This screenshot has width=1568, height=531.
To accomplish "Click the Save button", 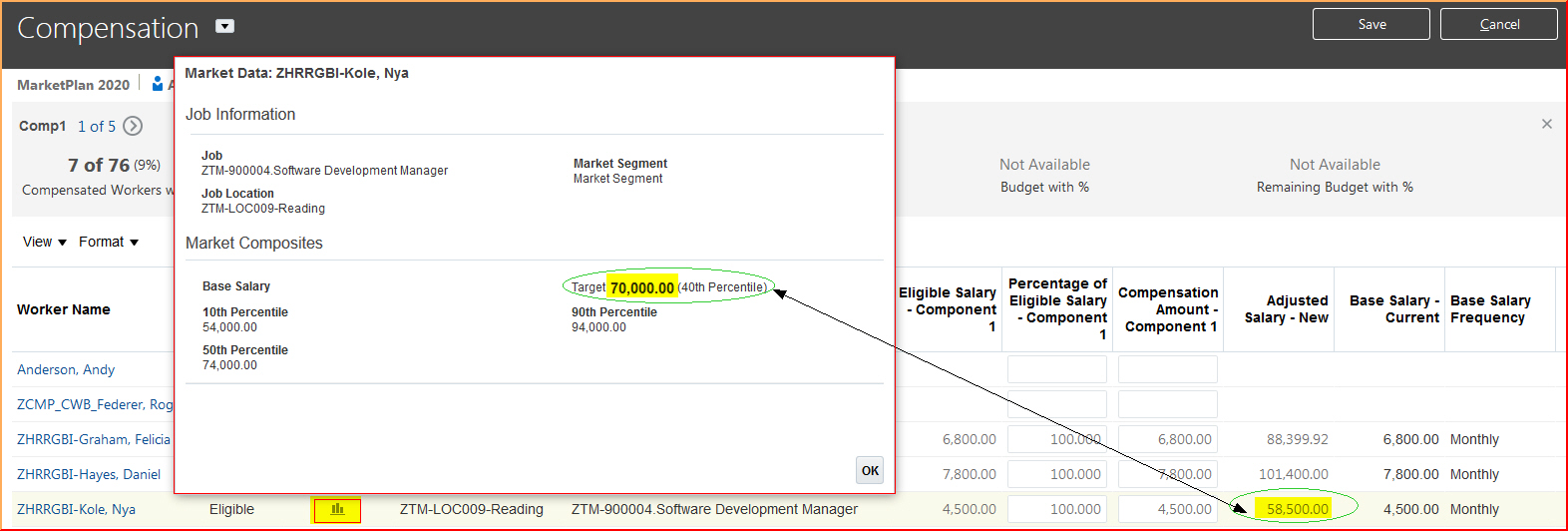I will (1371, 24).
